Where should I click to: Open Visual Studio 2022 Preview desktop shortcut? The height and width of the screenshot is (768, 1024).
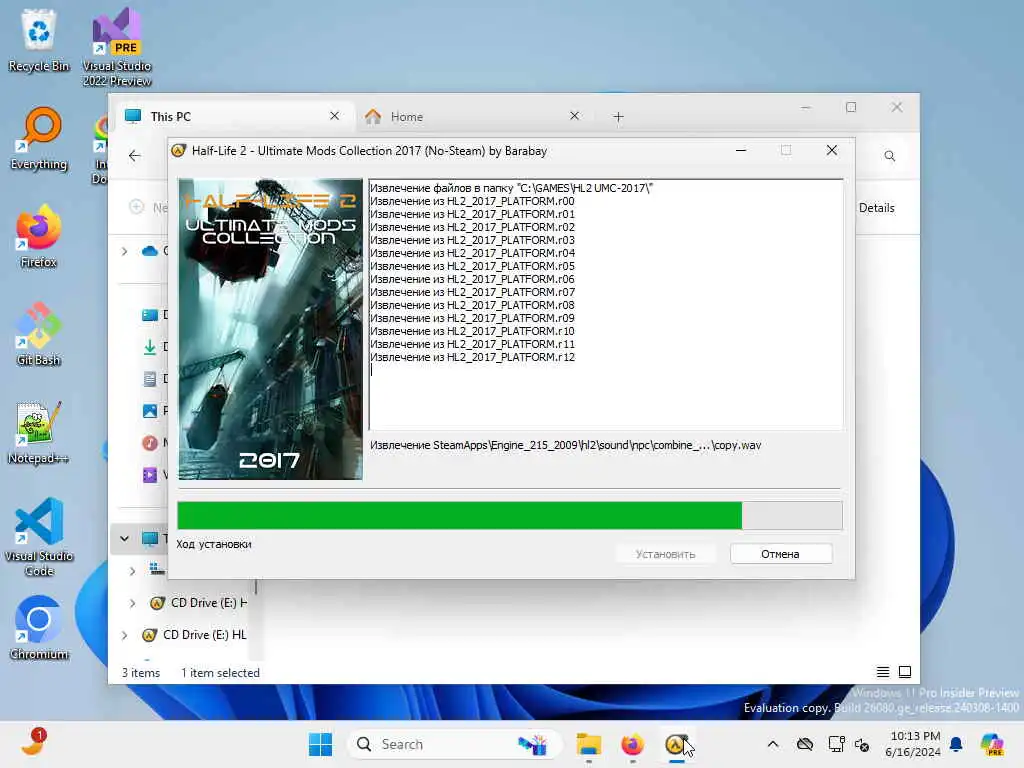click(116, 47)
